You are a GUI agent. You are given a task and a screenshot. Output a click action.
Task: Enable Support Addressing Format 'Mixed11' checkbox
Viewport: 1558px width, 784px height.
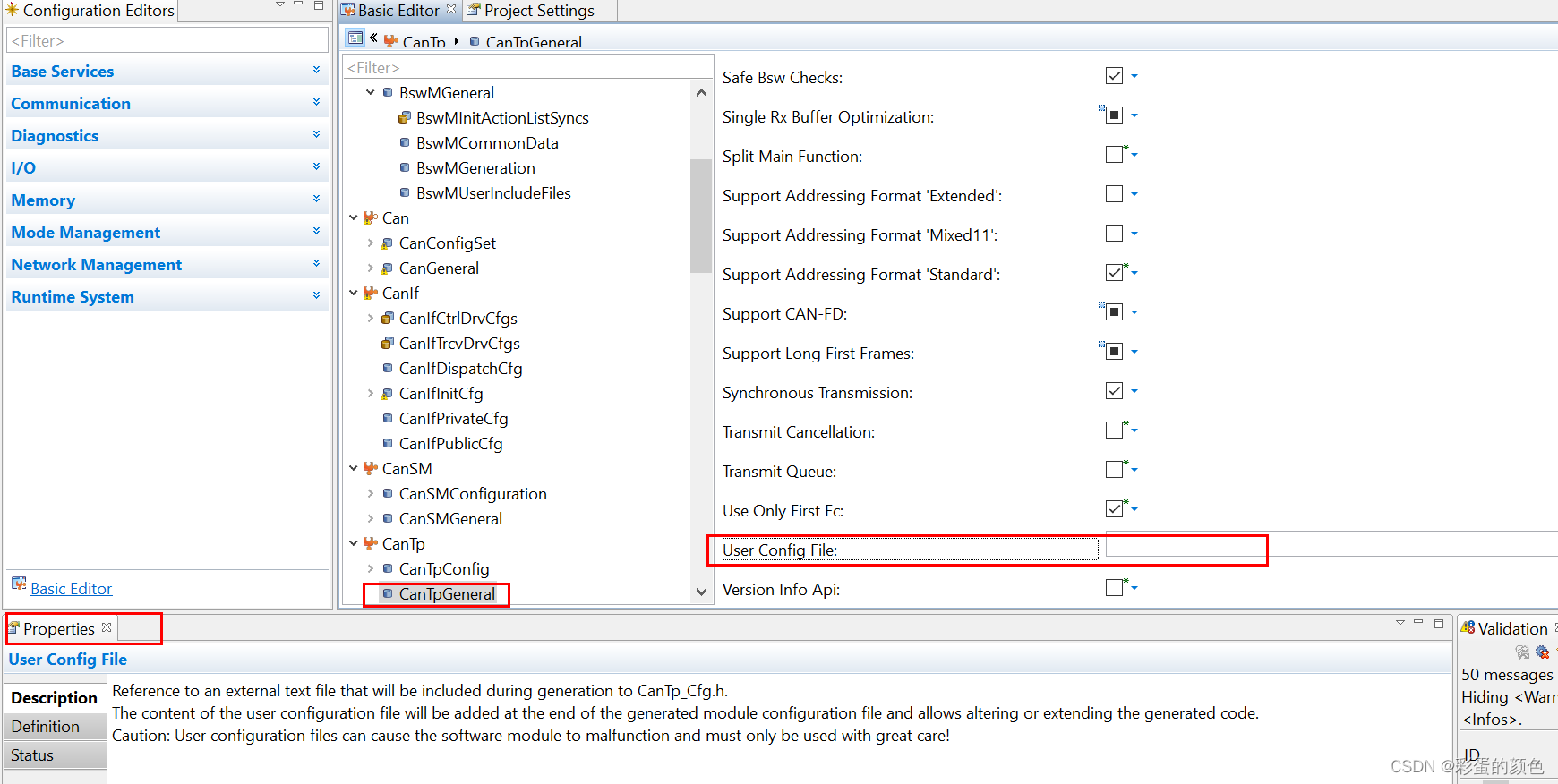point(1114,234)
